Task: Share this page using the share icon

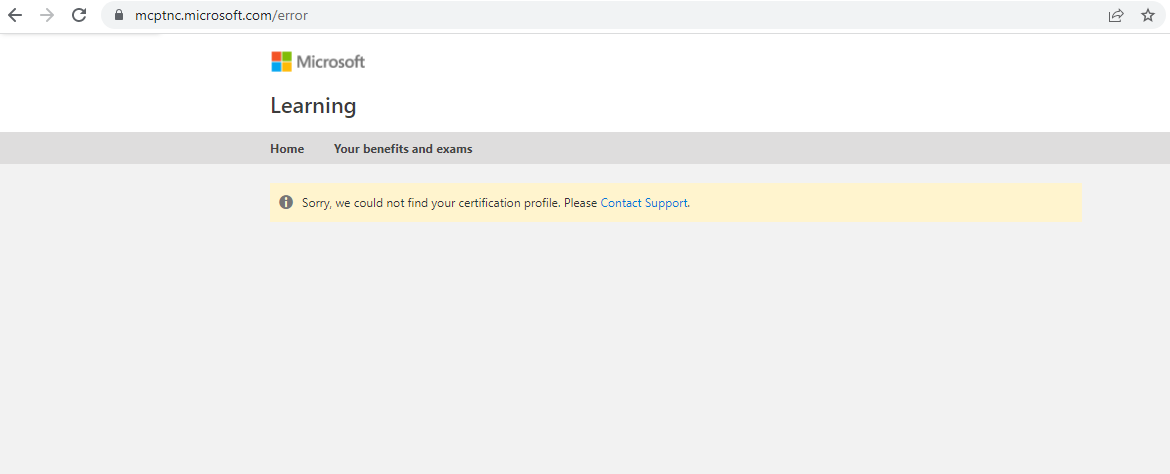Action: click(x=1116, y=15)
